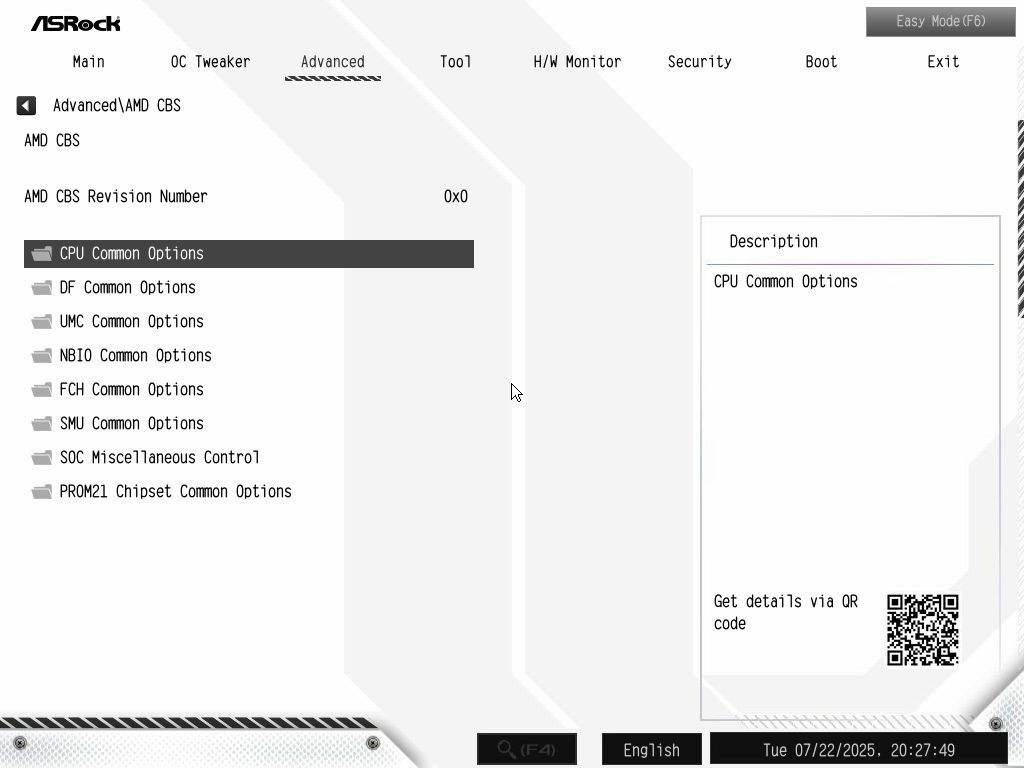Expand PROM21 Chipset Common Options entry
Screen dimensions: 1024x768
[x=249, y=491]
